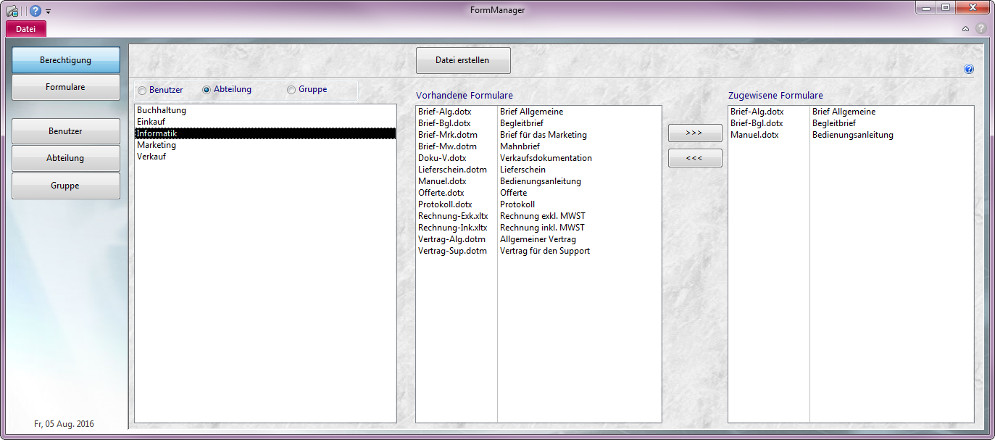The height and width of the screenshot is (440, 995).
Task: Open the Datei tab
Action: point(26,29)
